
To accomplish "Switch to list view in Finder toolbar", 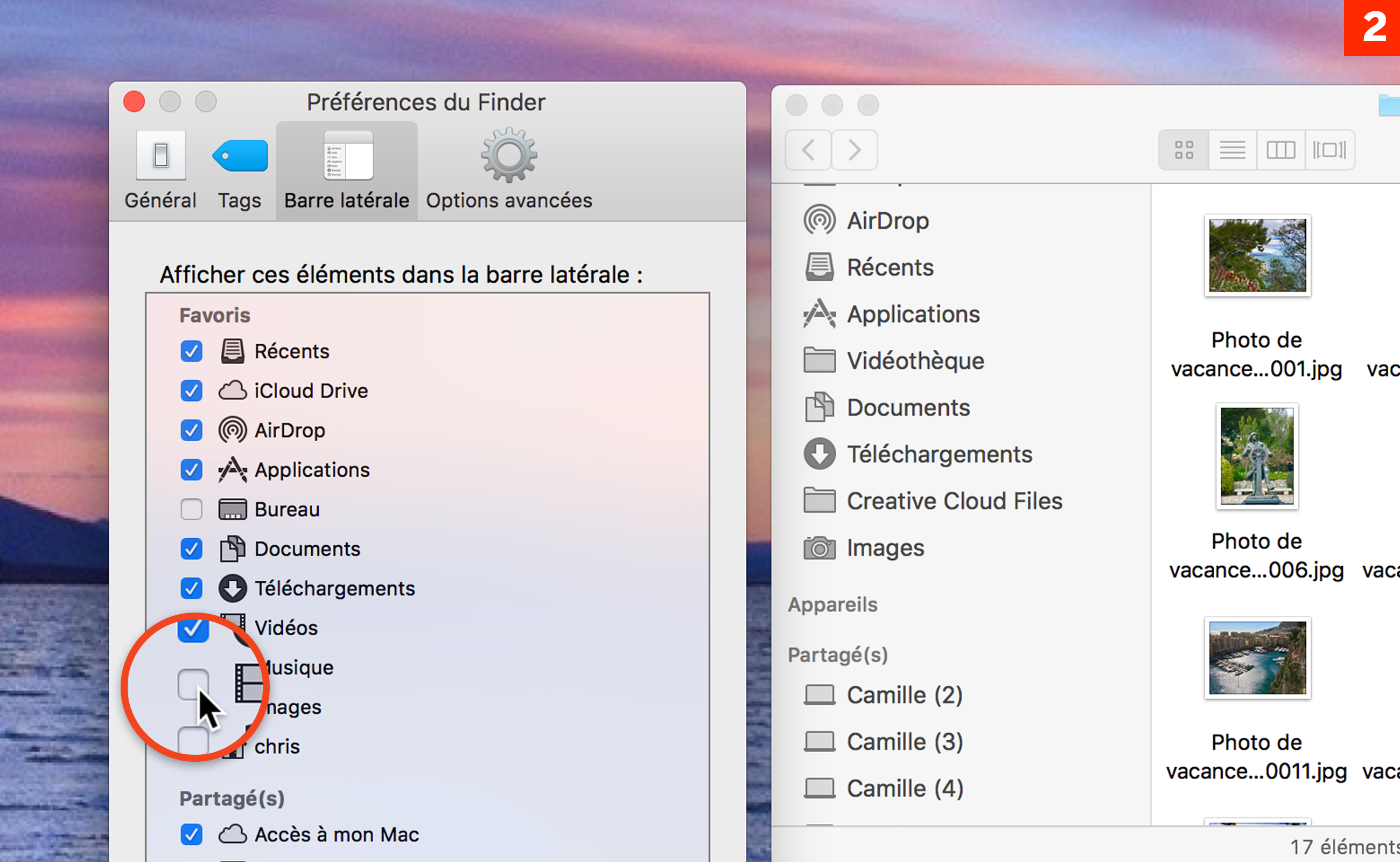I will pyautogui.click(x=1232, y=150).
